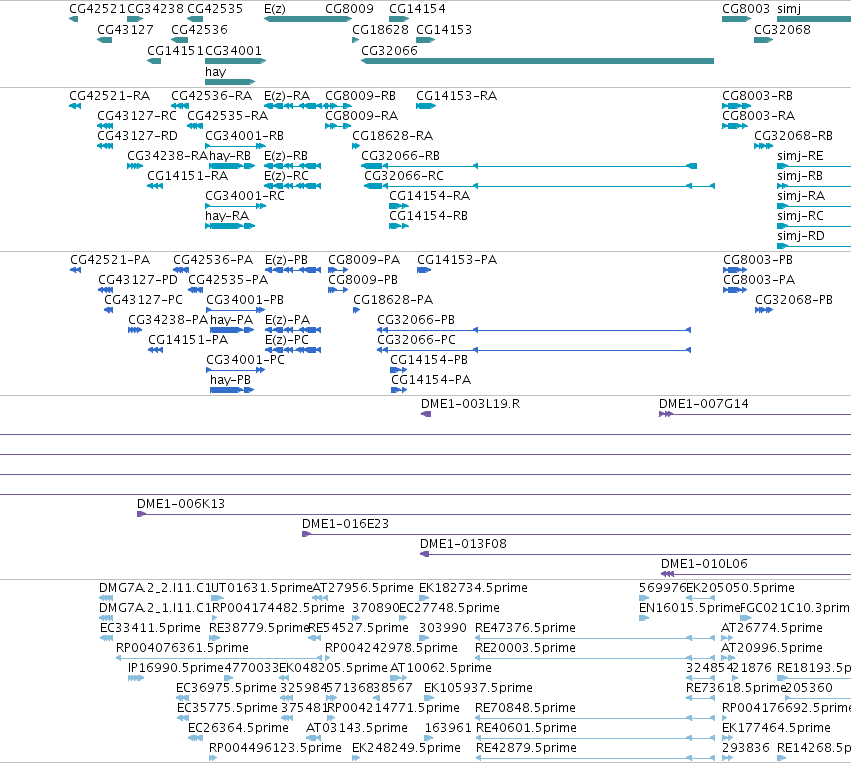Select transcript CG42521-RA
Viewport: 851px width, 763px height.
(x=110, y=96)
